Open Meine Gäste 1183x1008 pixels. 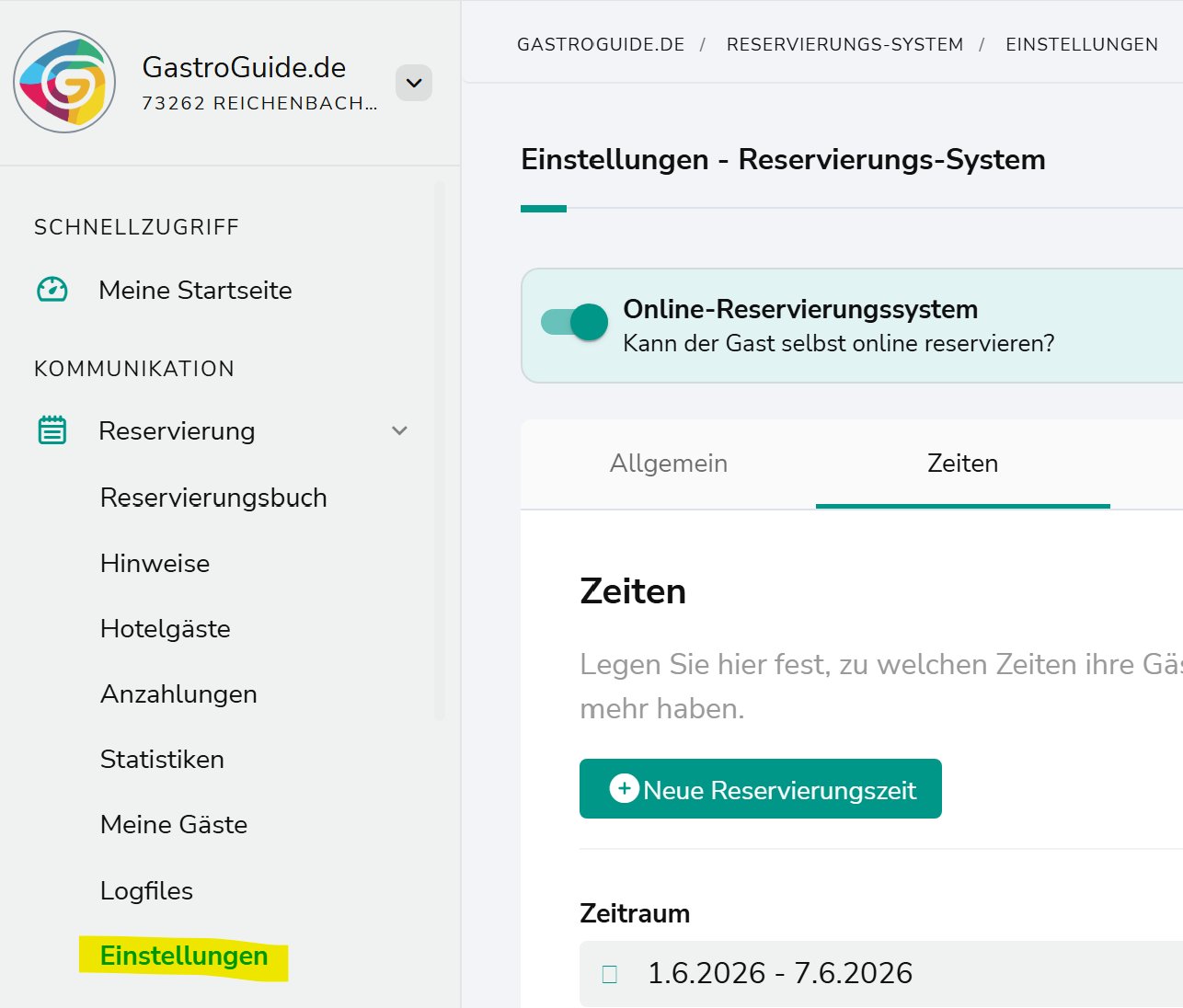(x=174, y=824)
